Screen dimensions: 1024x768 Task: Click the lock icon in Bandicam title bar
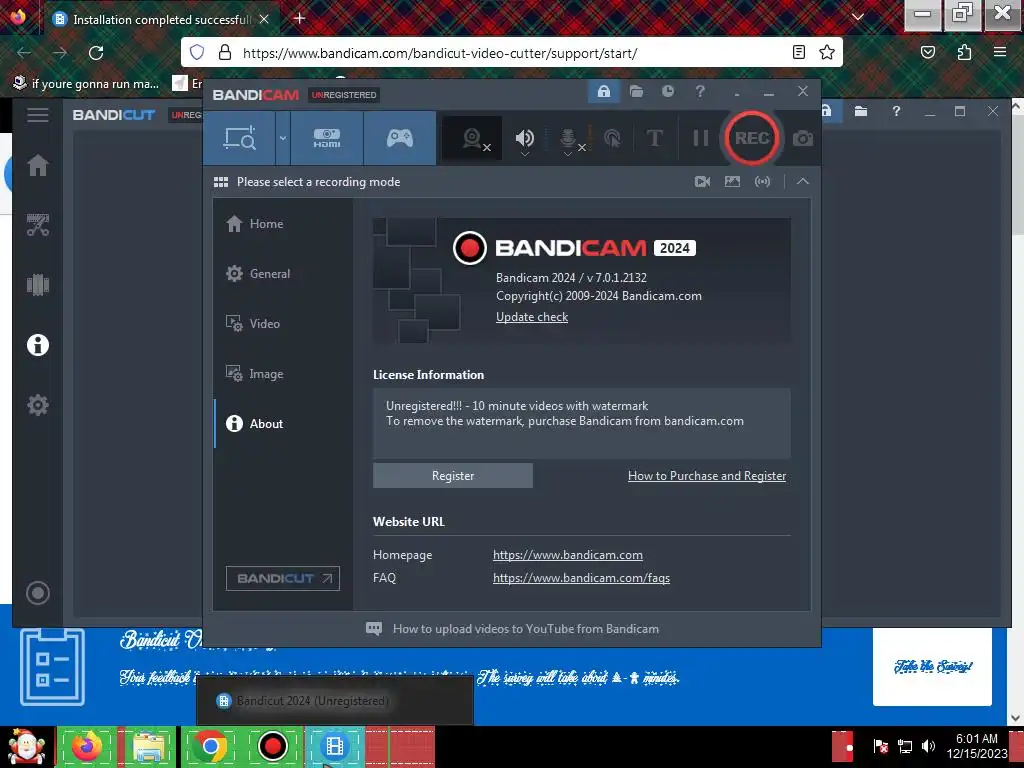tap(603, 91)
